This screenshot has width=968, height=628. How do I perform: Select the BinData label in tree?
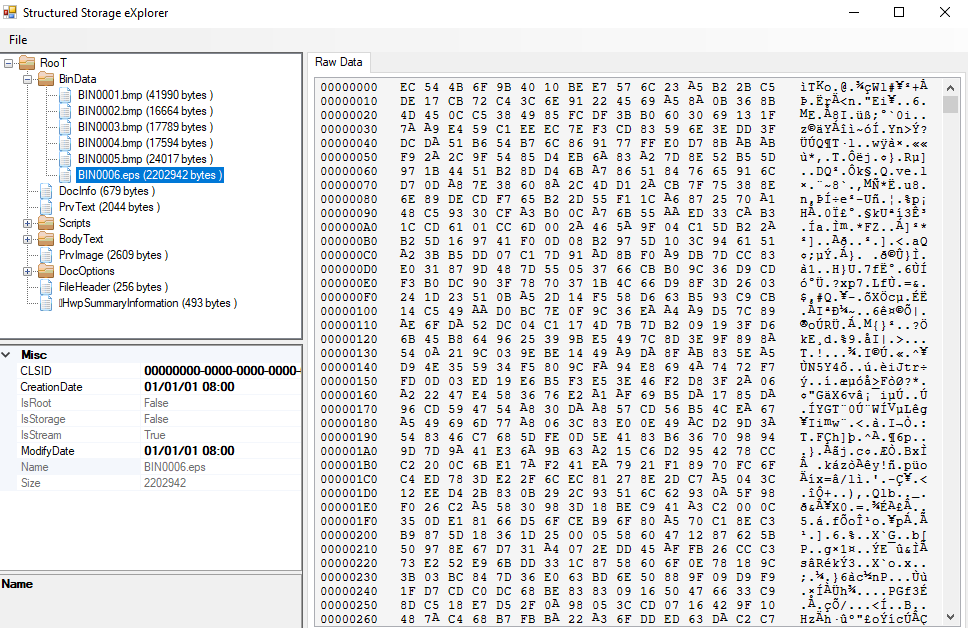pyautogui.click(x=77, y=79)
